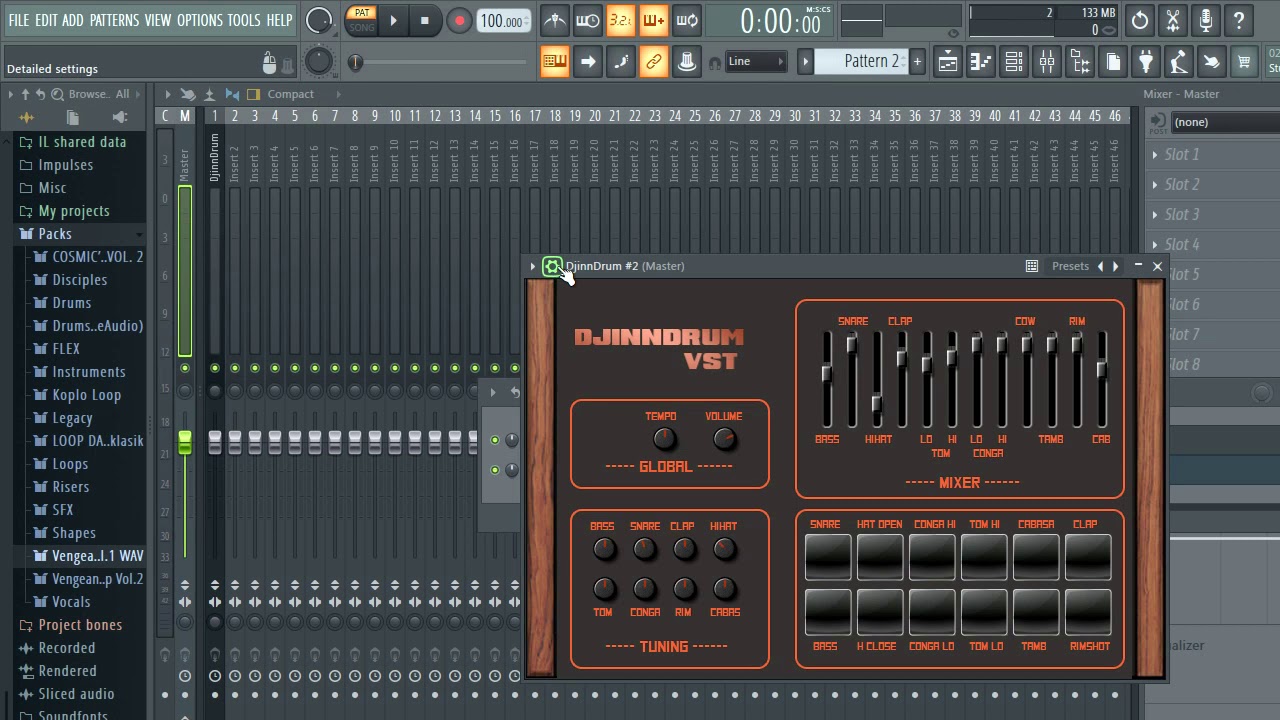Toggle the metronome icon
The height and width of the screenshot is (720, 1280).
(x=554, y=20)
